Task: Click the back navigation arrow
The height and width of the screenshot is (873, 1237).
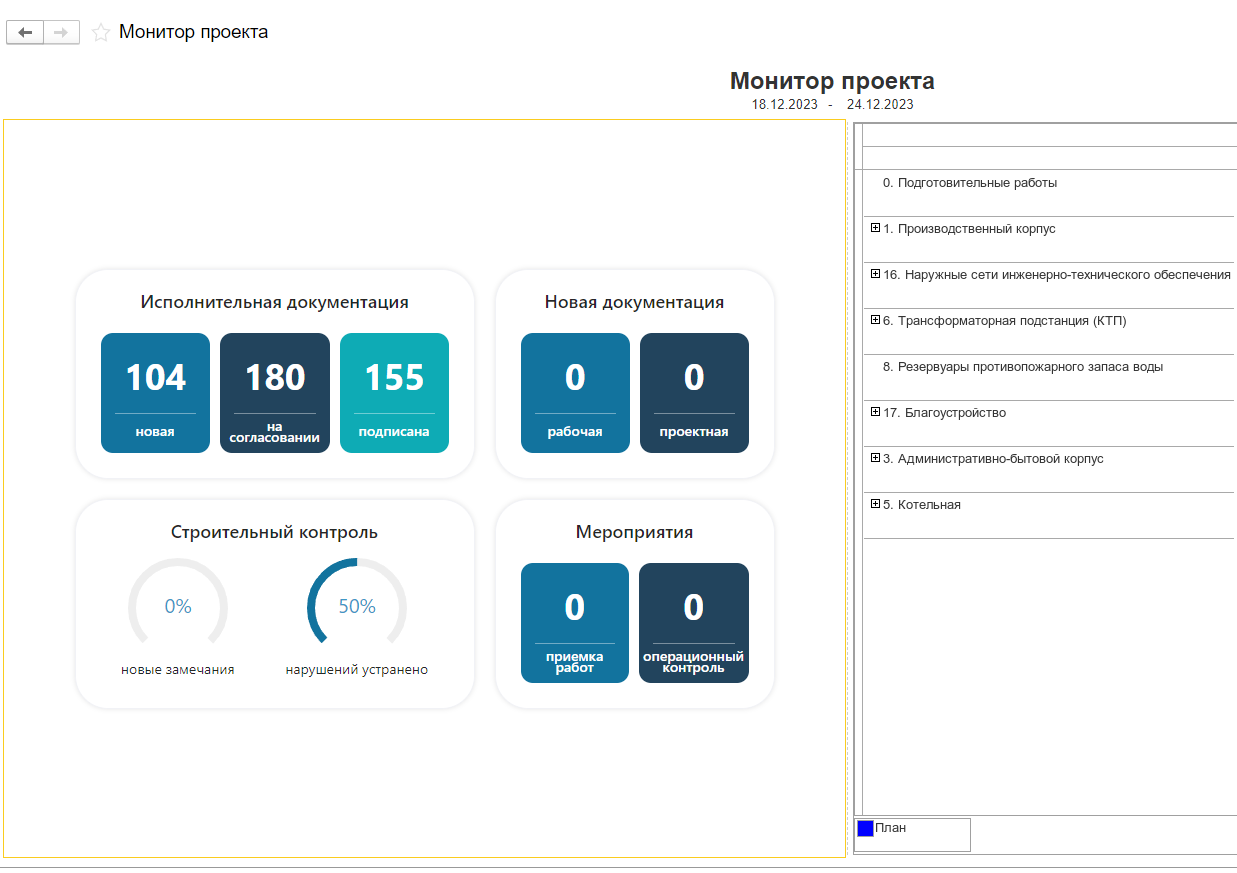Action: coord(25,33)
